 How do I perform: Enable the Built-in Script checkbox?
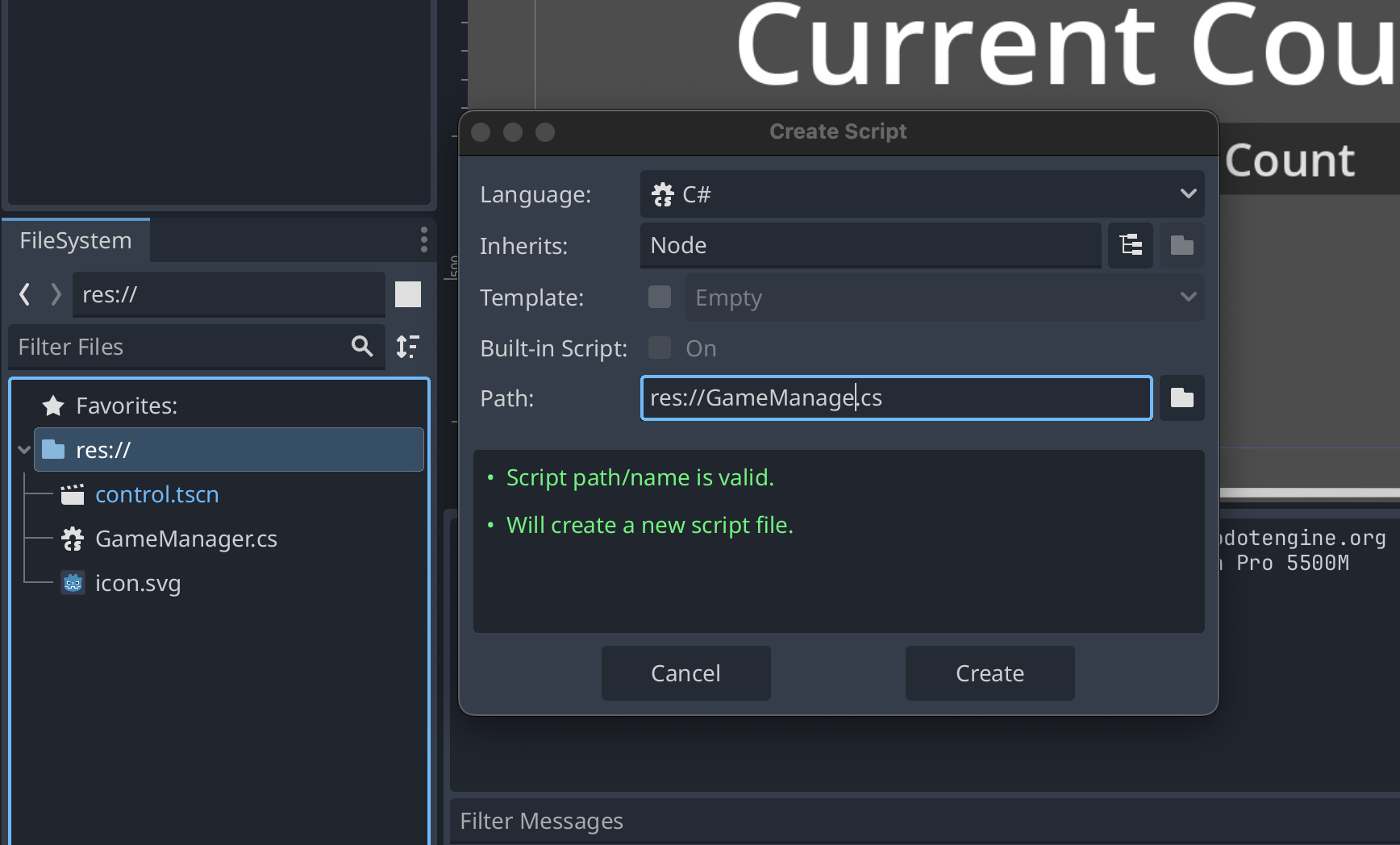(660, 348)
